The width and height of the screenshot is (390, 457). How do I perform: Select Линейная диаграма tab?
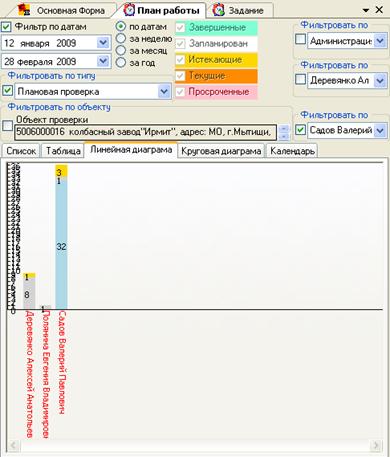click(131, 150)
